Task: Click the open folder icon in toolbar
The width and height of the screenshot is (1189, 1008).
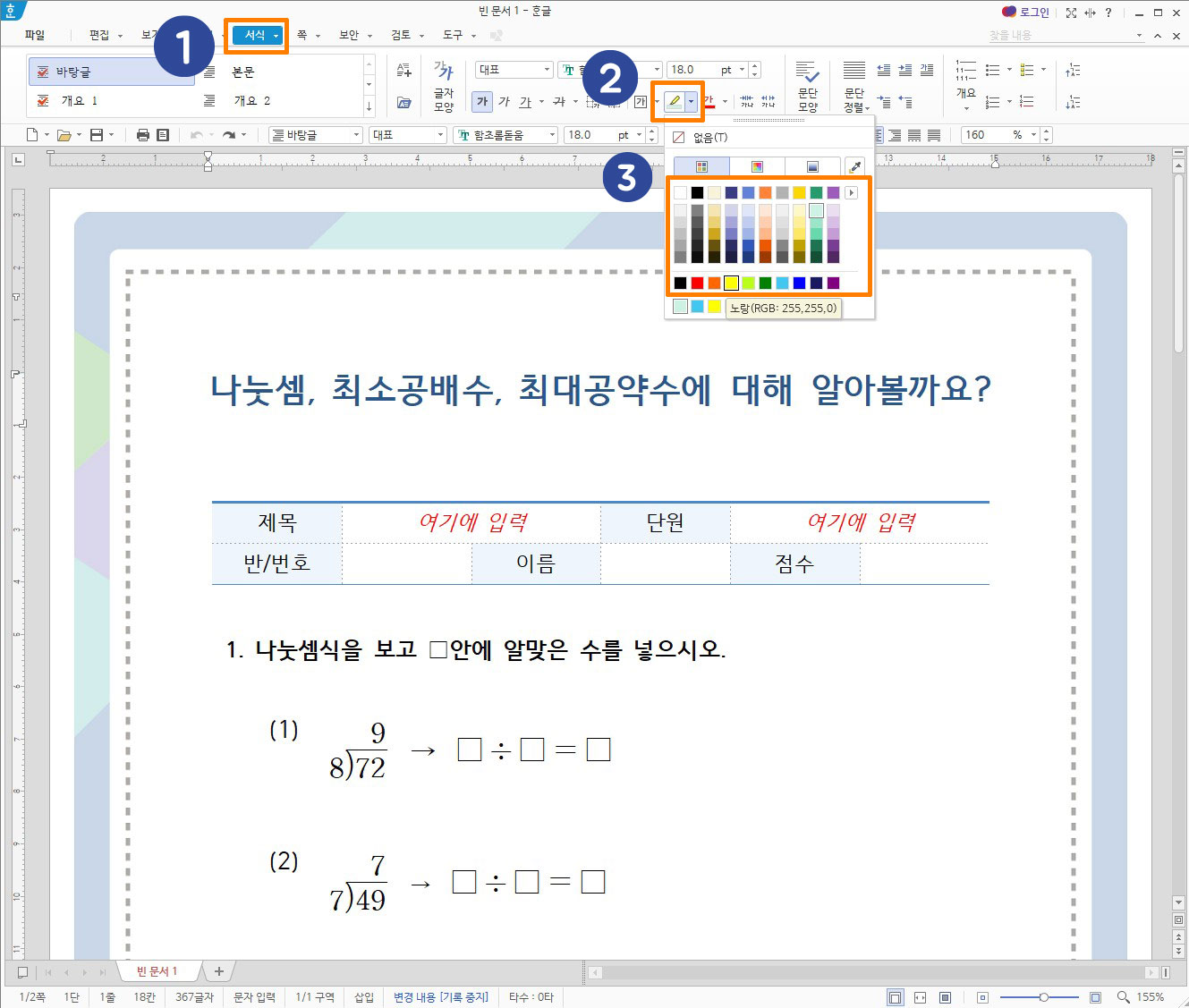Action: click(64, 135)
